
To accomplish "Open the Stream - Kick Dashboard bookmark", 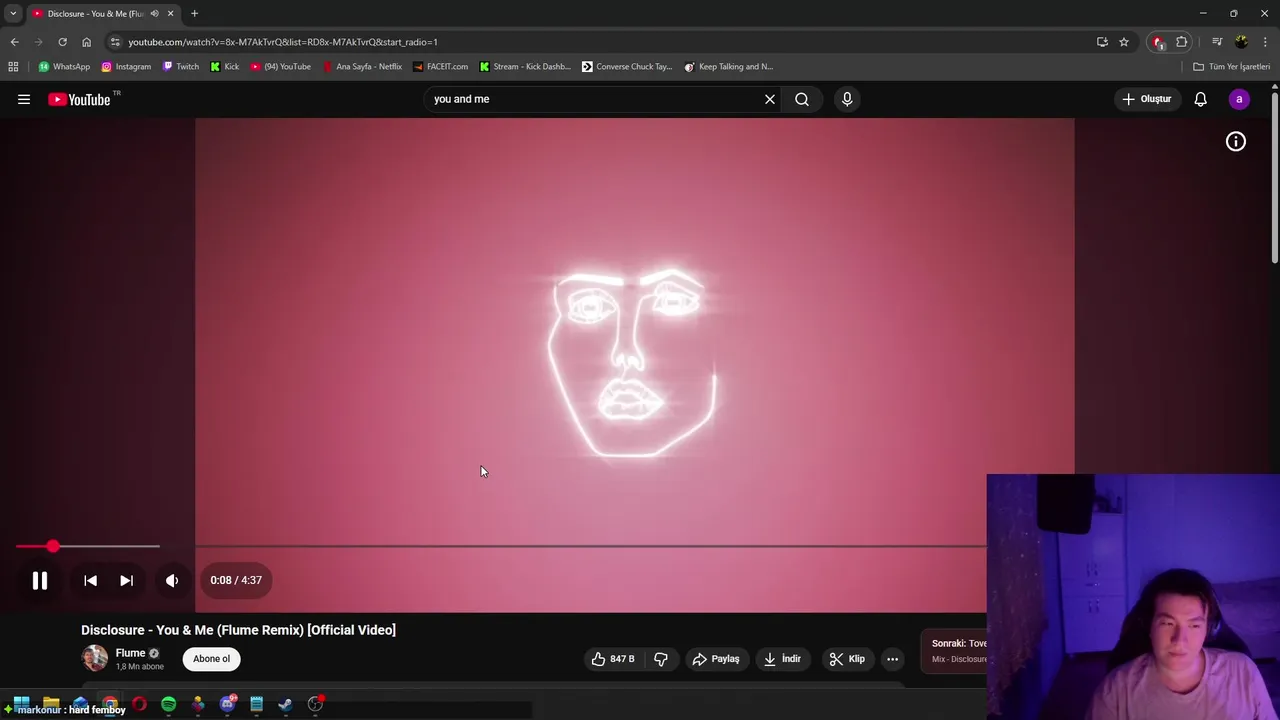I will [524, 67].
